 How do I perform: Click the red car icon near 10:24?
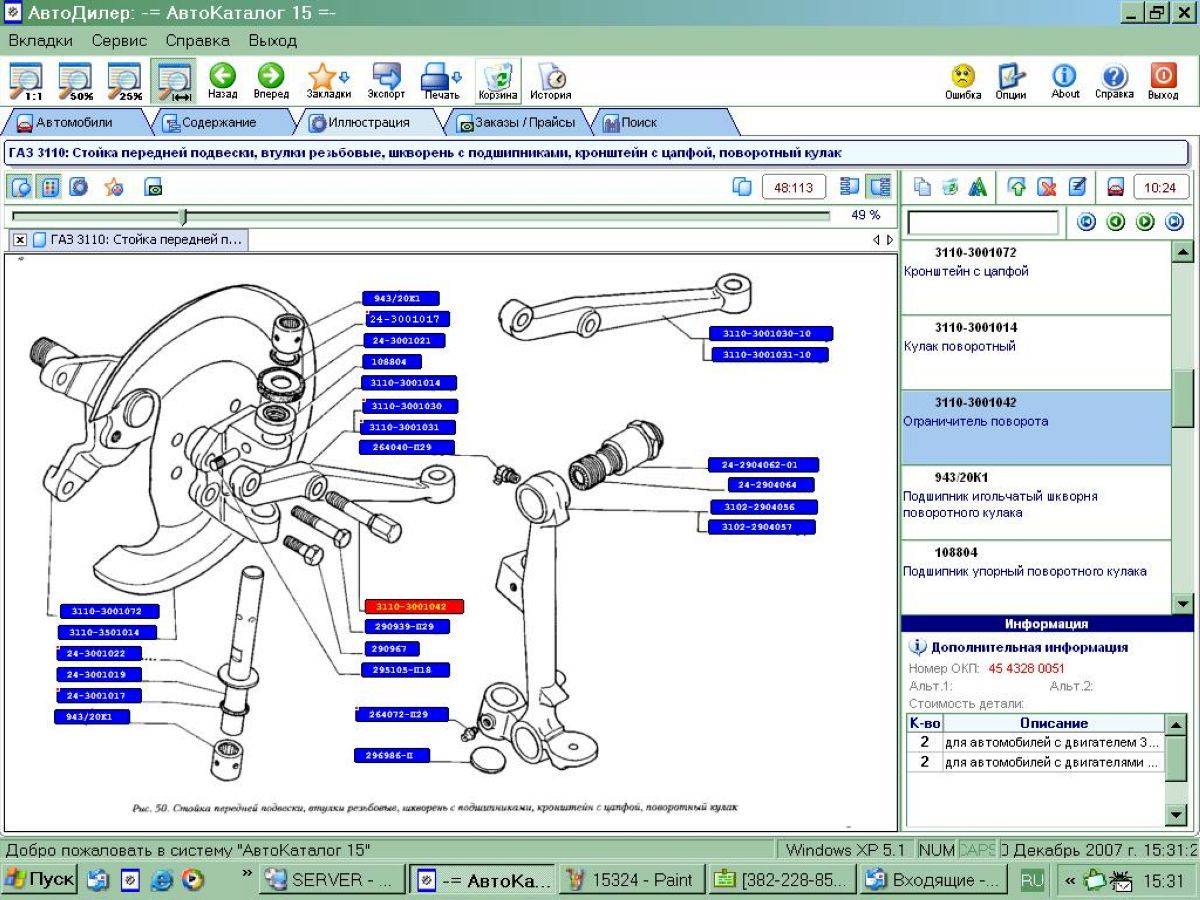click(x=1115, y=187)
